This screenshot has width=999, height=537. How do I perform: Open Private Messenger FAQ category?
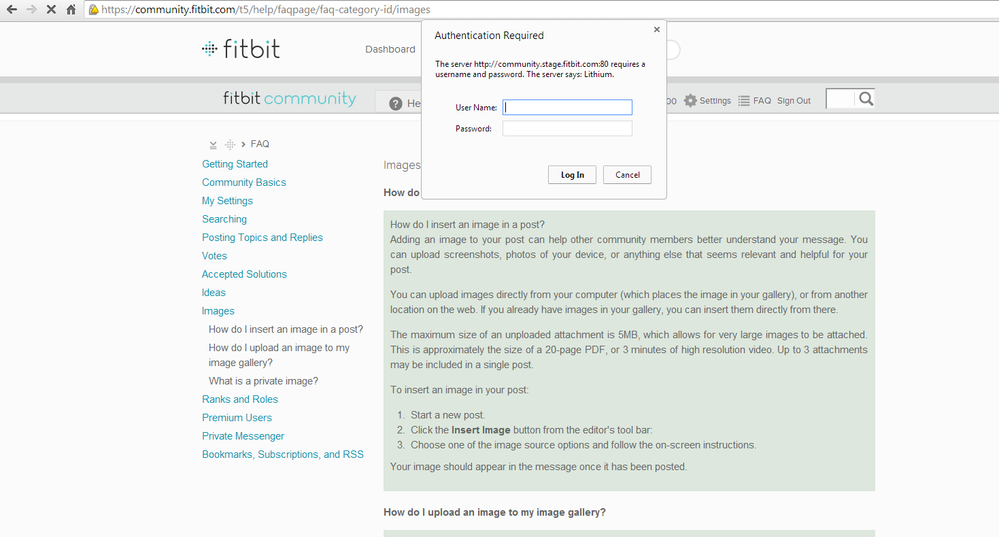pyautogui.click(x=243, y=436)
